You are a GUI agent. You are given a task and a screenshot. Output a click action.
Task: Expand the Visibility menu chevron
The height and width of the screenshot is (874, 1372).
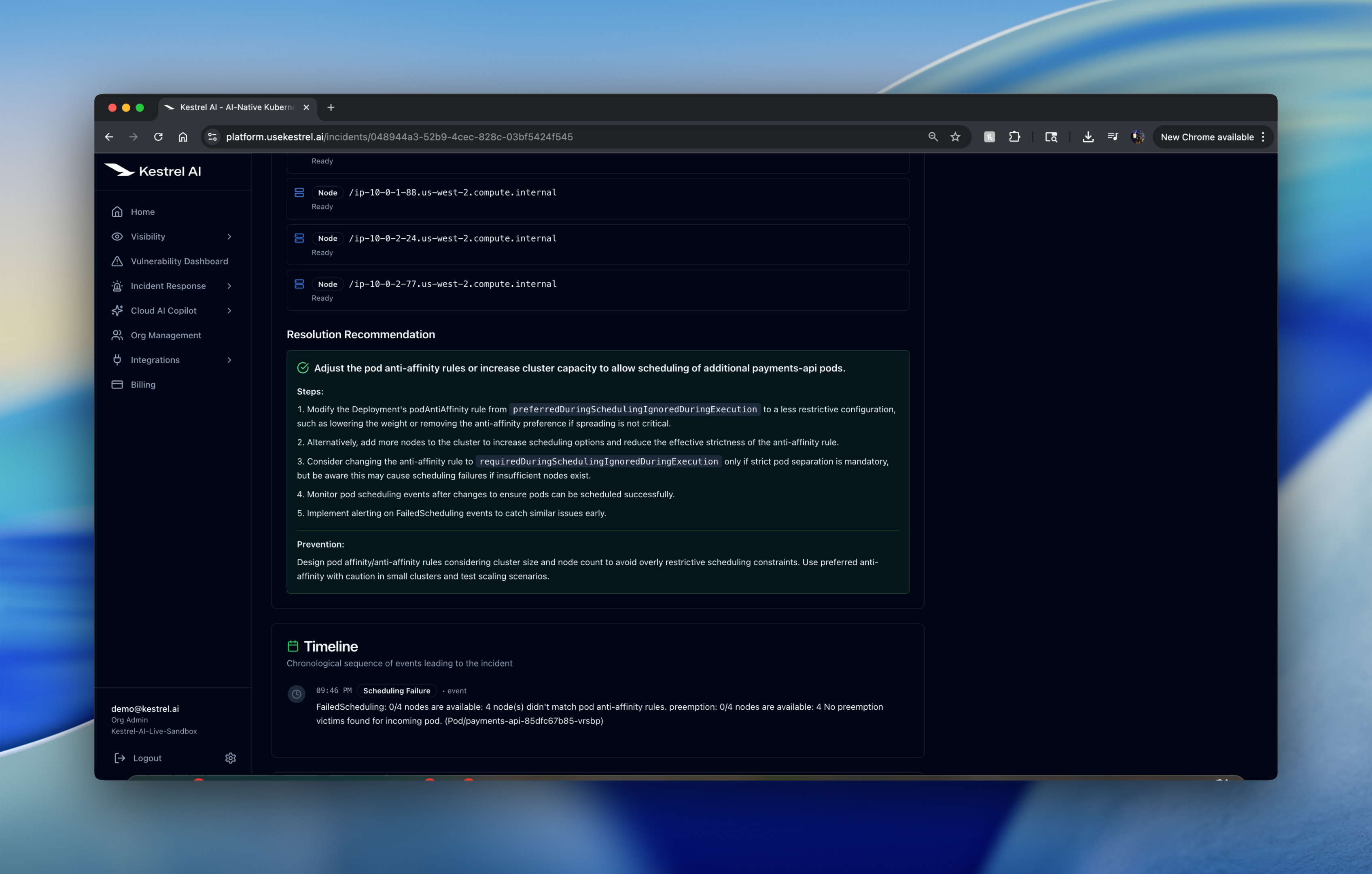tap(229, 236)
